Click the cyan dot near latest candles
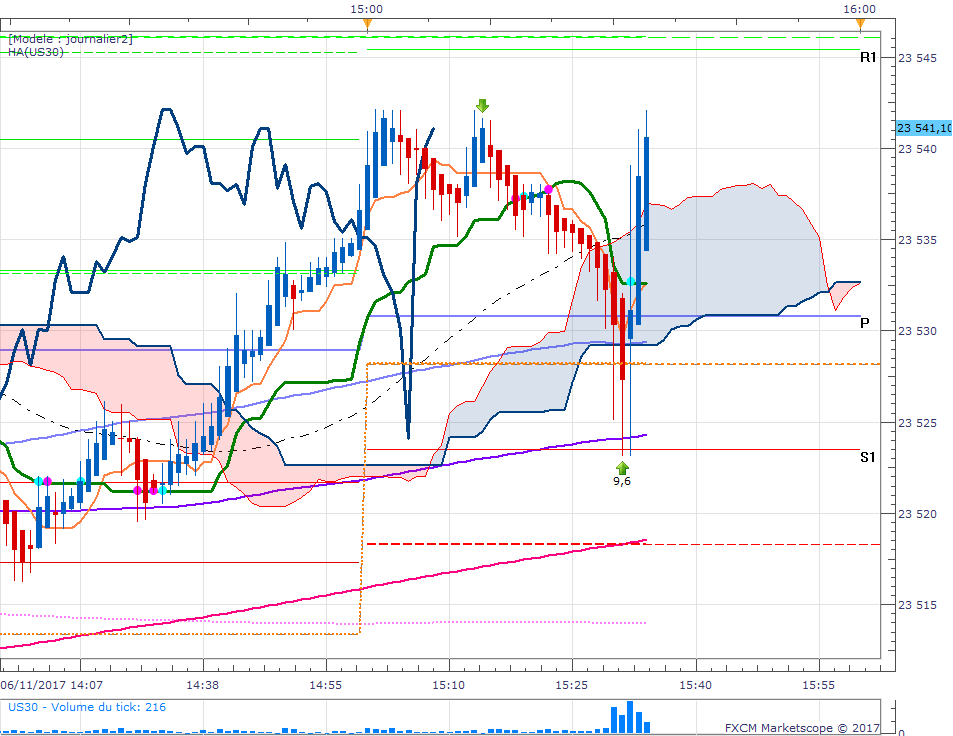Viewport: 953px width, 736px height. point(631,281)
